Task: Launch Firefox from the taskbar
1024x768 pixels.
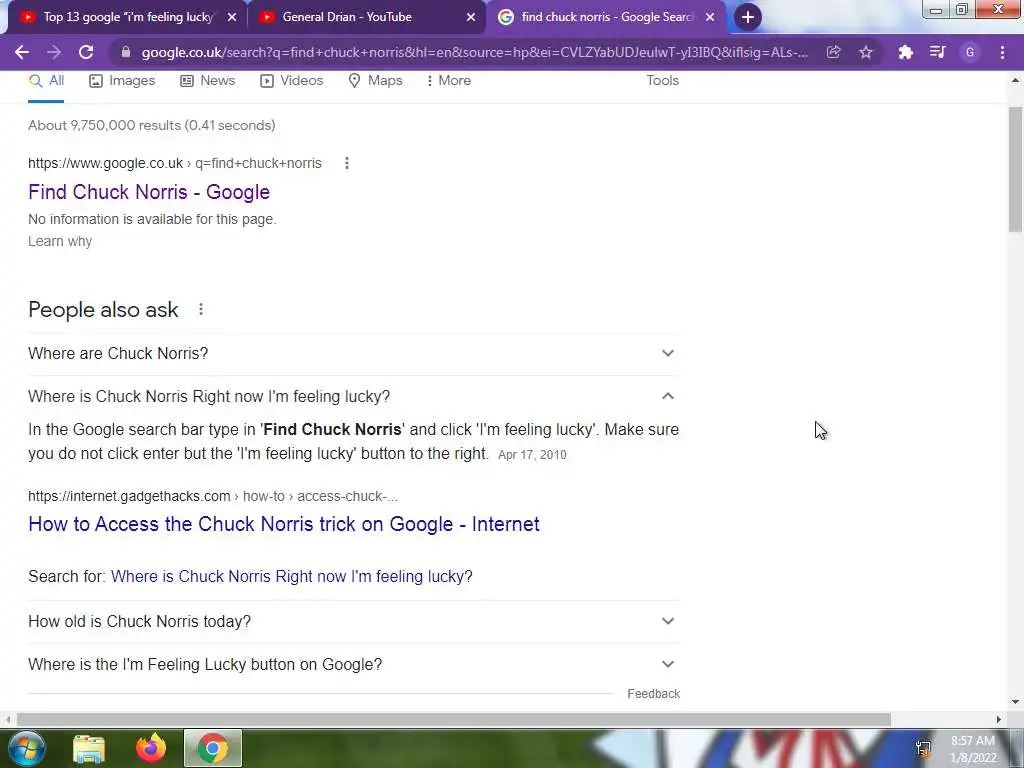Action: point(151,748)
